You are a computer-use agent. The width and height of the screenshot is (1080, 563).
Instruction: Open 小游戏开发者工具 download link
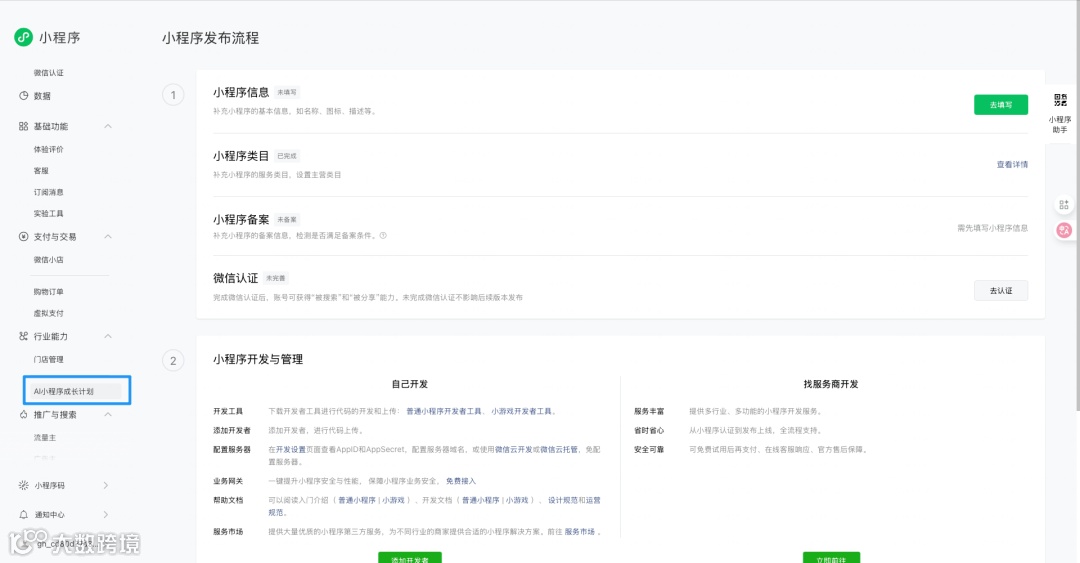pos(521,411)
